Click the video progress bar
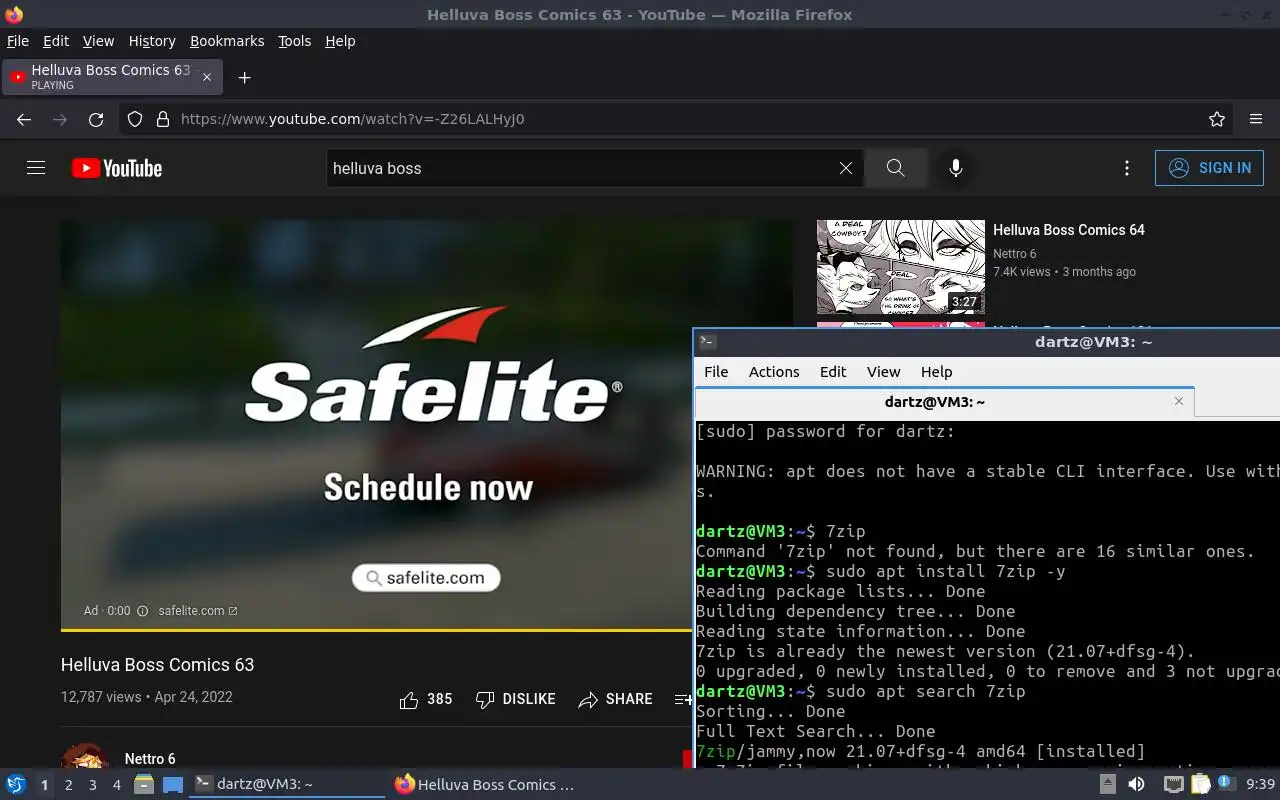The height and width of the screenshot is (800, 1280). (x=377, y=630)
